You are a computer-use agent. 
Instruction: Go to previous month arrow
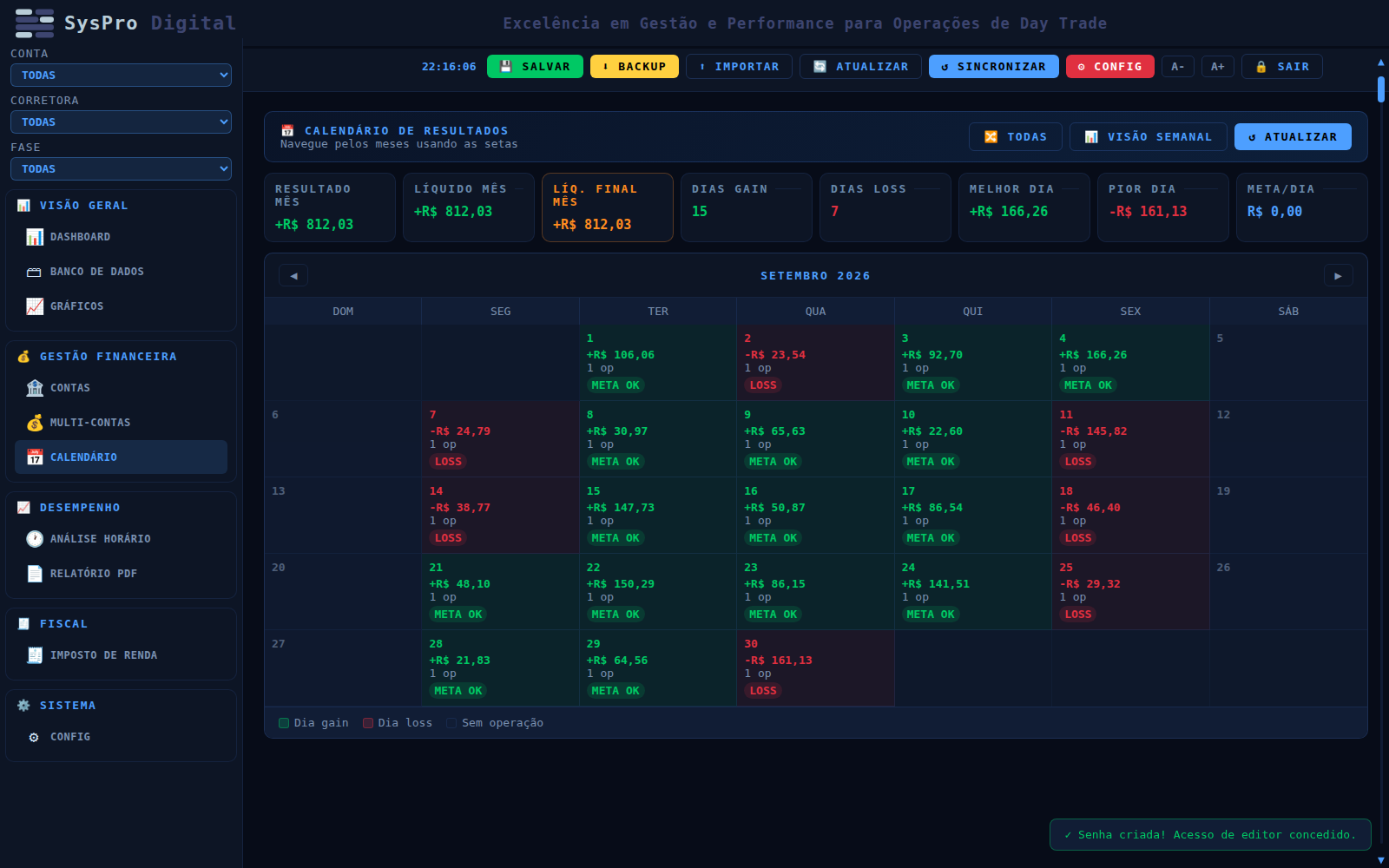[x=293, y=275]
